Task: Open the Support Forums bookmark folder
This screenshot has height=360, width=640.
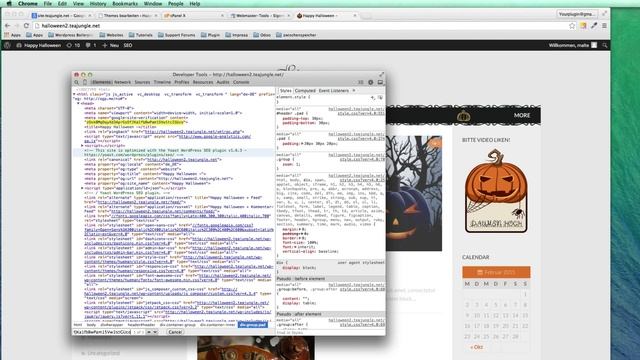Action: 177,35
